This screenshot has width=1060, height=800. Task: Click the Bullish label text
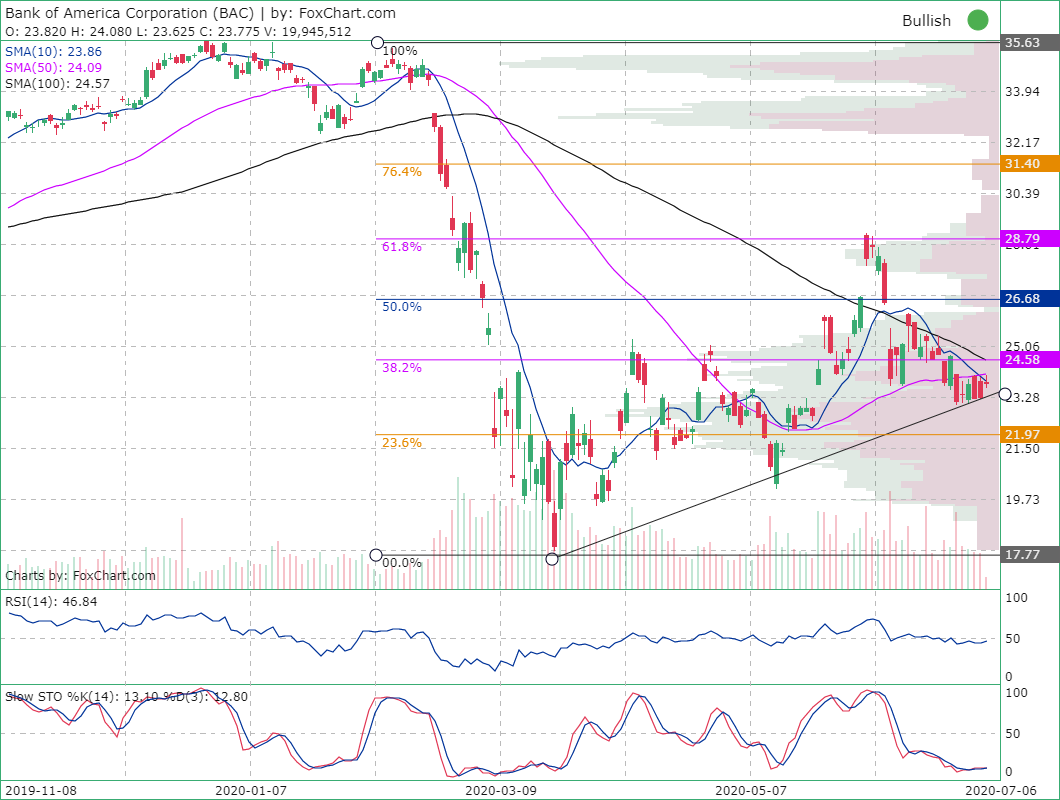coord(926,21)
